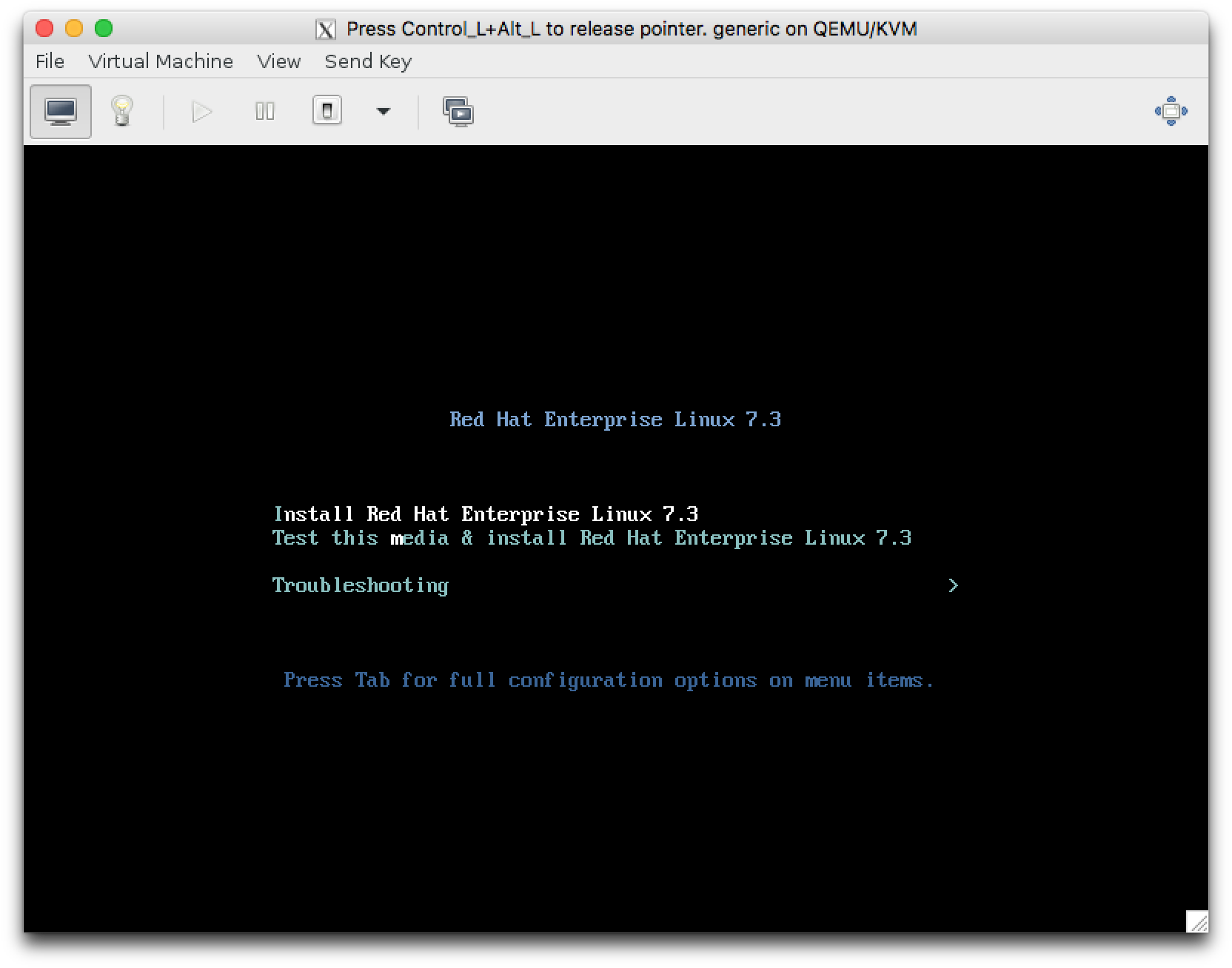Select Install Red Hat Enterprise Linux 7.3
1232x968 pixels.
tap(486, 514)
